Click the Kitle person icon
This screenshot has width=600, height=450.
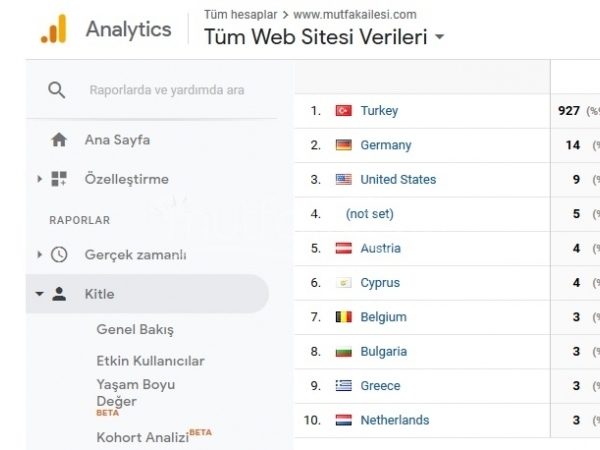tap(59, 294)
